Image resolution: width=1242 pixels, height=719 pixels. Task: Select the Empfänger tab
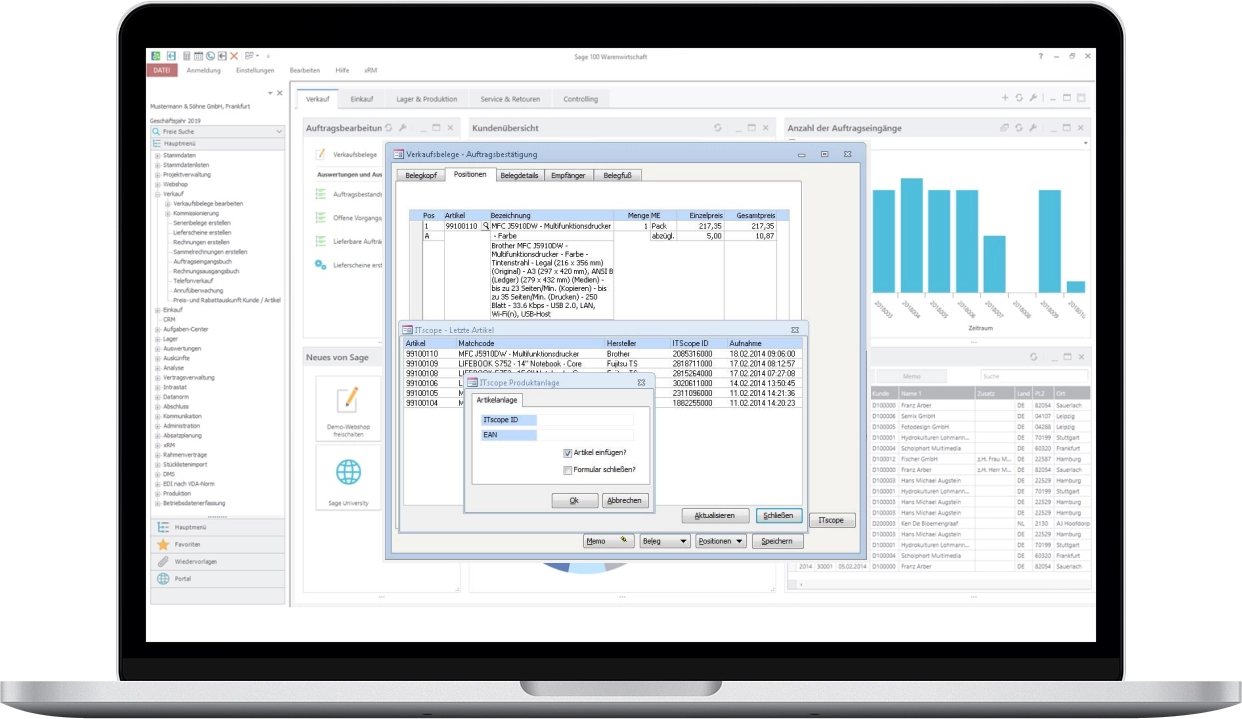click(569, 175)
